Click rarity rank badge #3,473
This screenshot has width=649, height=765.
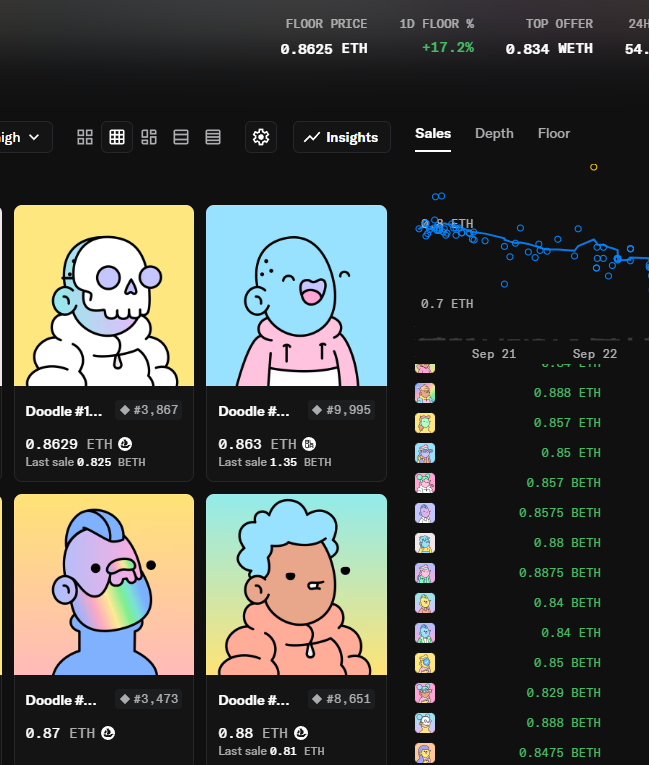(x=149, y=699)
